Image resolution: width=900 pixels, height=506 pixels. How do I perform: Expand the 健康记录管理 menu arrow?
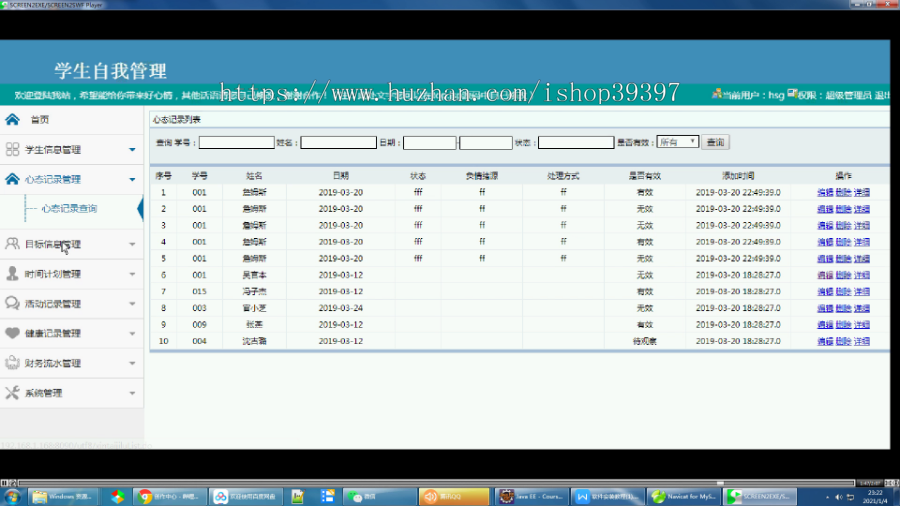[x=132, y=334]
